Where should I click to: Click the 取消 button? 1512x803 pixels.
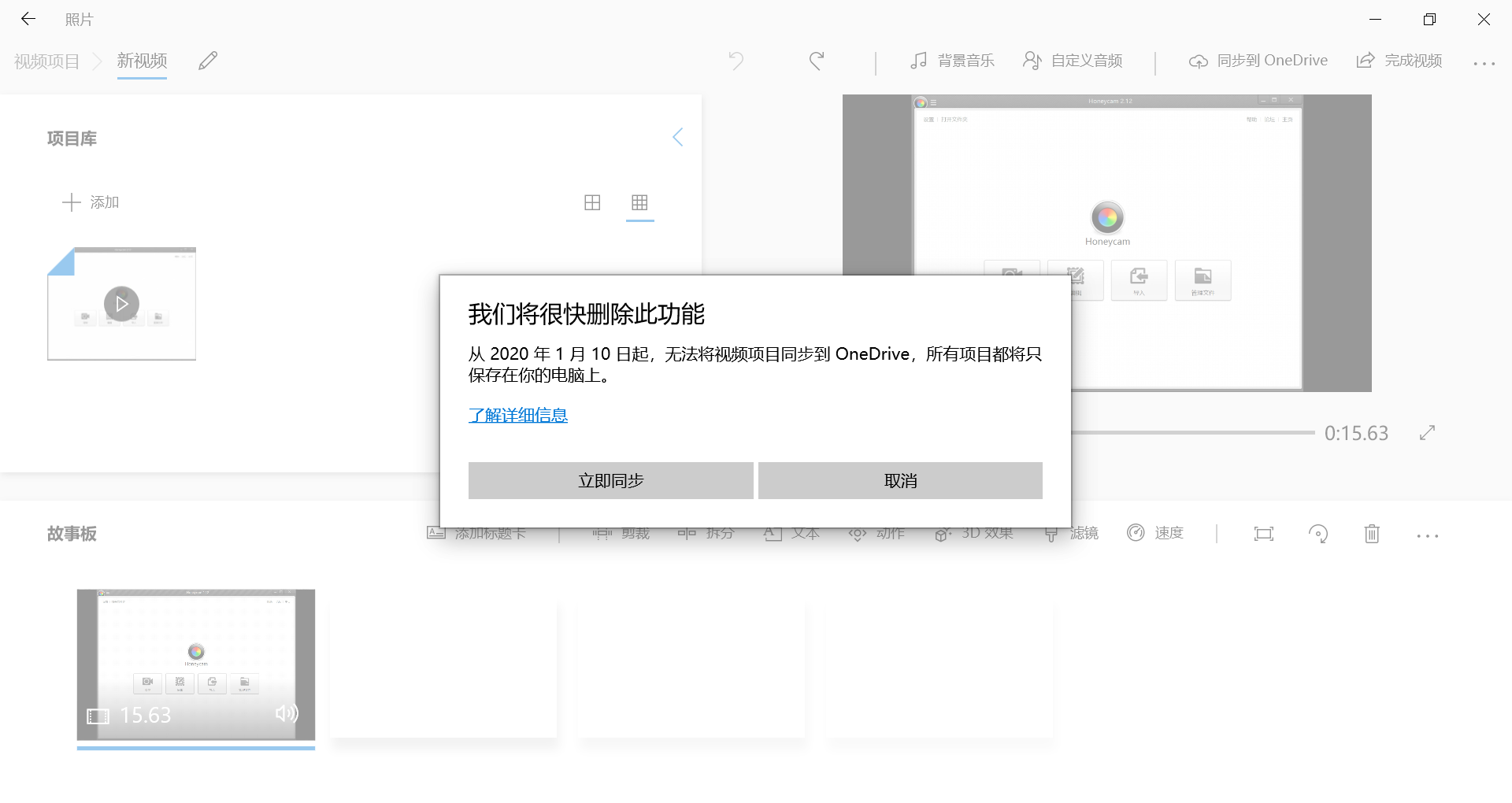point(900,480)
